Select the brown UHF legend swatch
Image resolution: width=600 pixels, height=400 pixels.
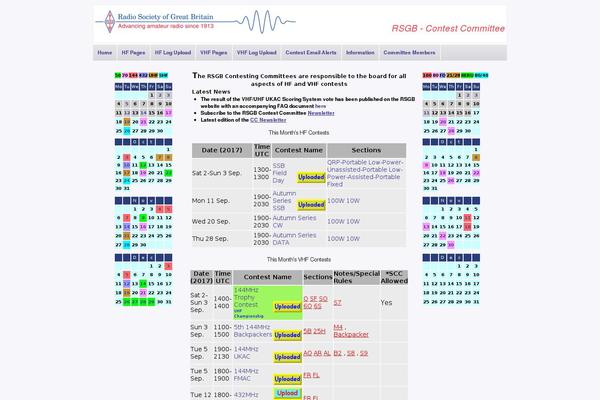pos(153,75)
